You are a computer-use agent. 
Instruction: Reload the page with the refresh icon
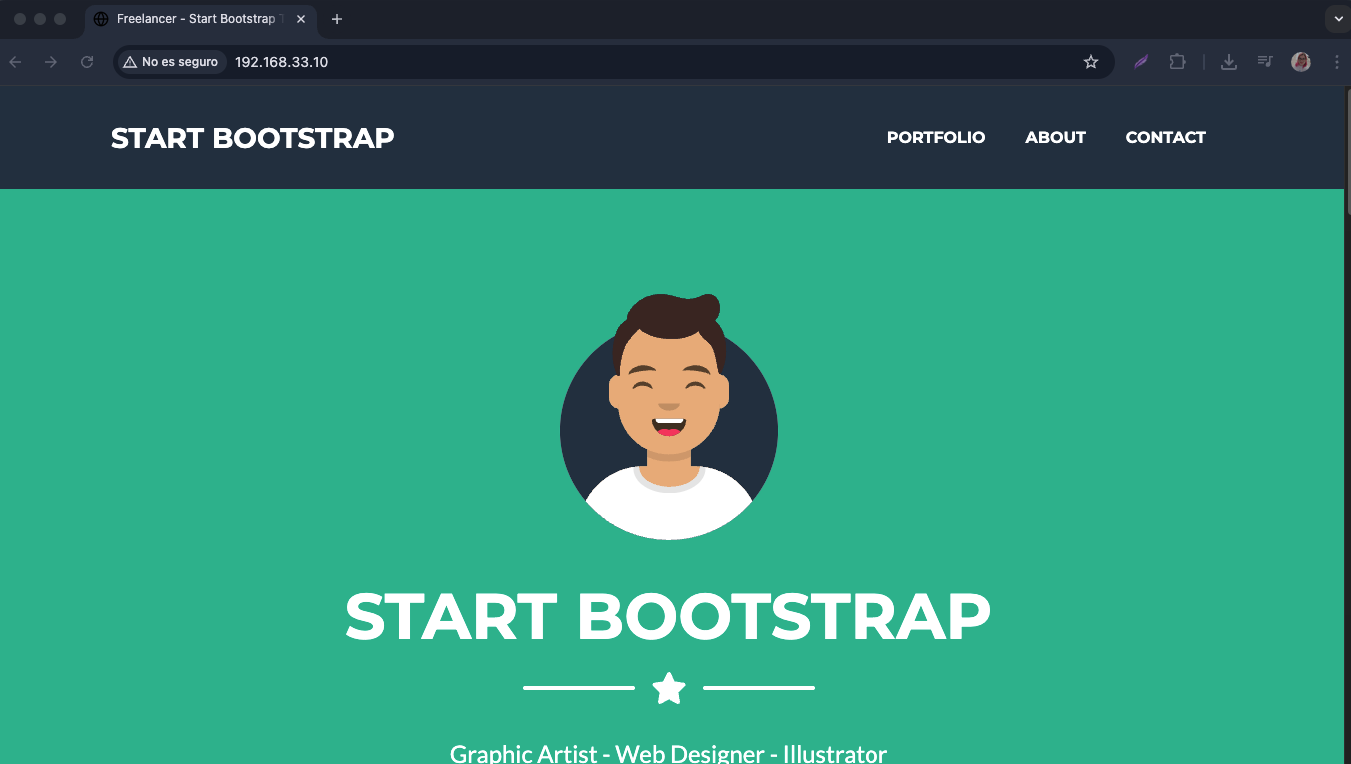click(87, 62)
